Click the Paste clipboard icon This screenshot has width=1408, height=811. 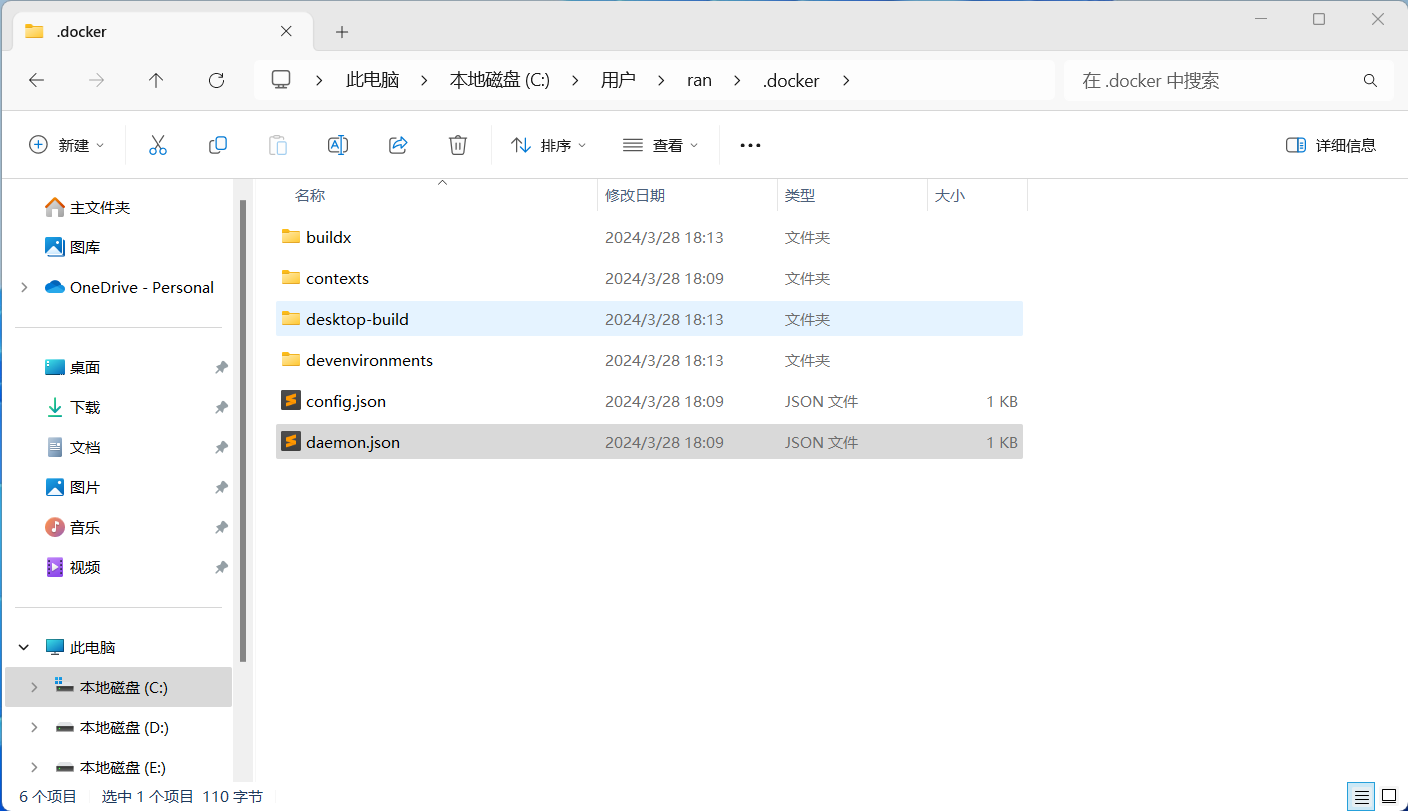277,145
